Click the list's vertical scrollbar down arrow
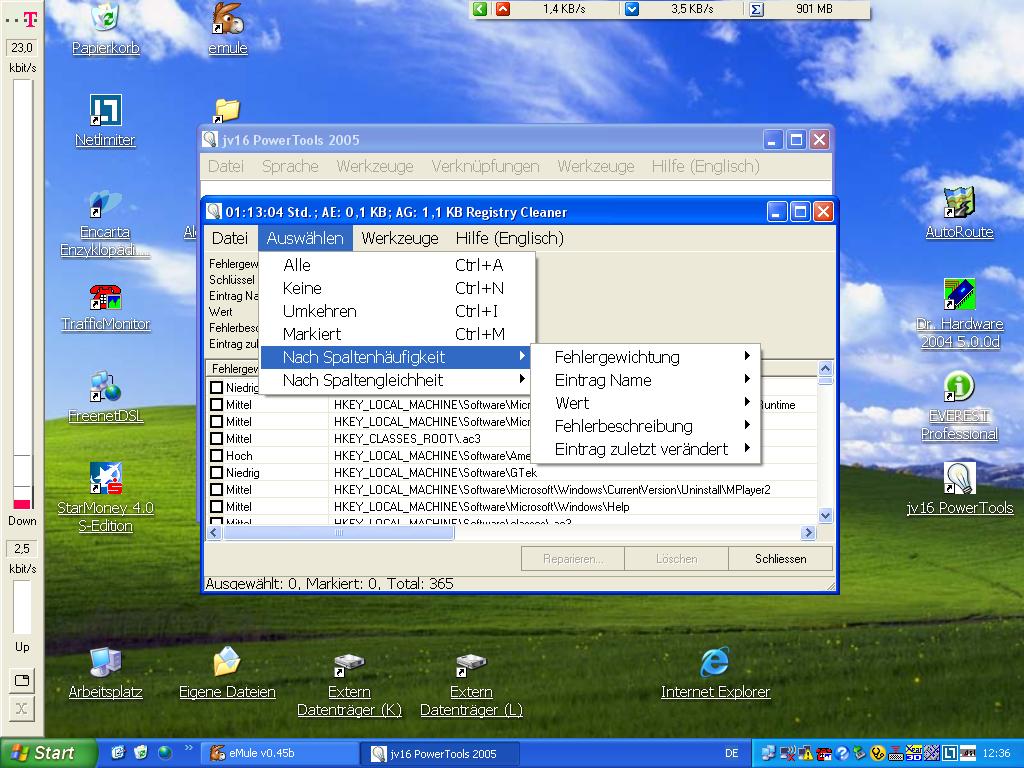 coord(825,515)
